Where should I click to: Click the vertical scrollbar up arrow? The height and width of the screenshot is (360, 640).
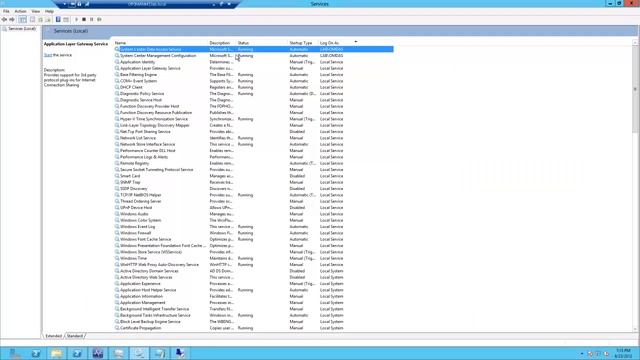coord(635,43)
